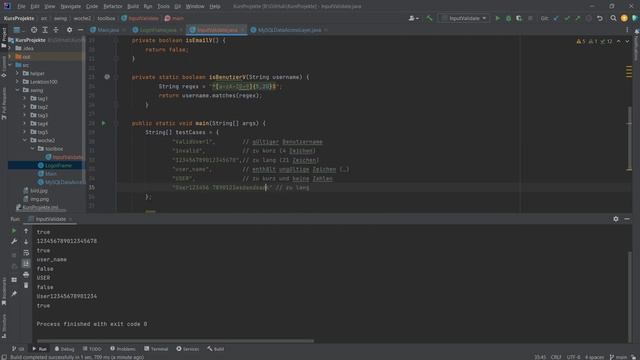Go to previous highlighted error arrow
This screenshot has height=360, width=640.
(x=619, y=42)
